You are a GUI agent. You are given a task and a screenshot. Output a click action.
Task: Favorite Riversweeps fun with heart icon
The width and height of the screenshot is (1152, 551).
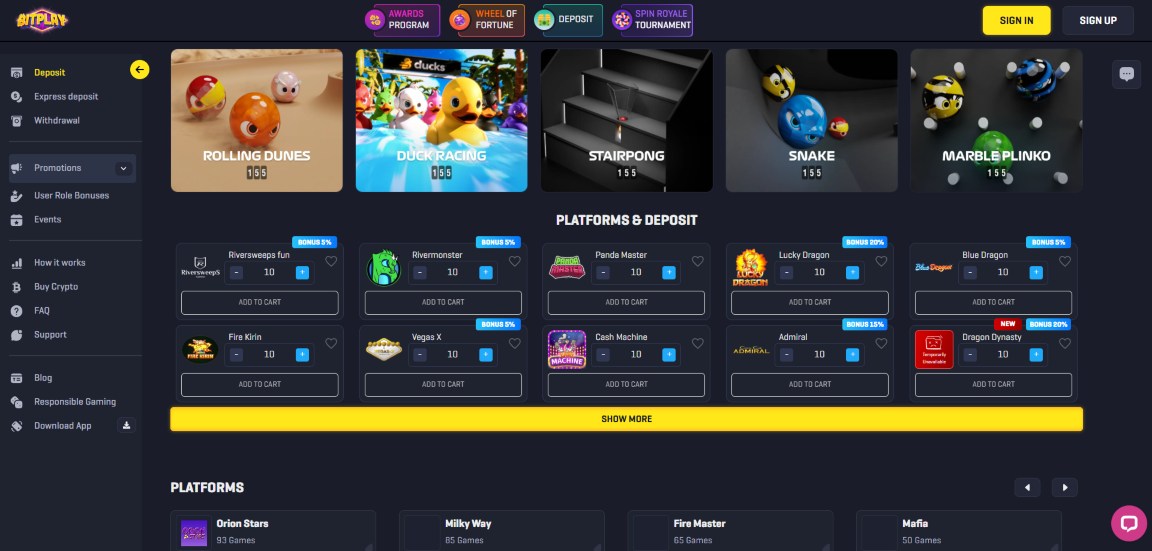(x=331, y=261)
